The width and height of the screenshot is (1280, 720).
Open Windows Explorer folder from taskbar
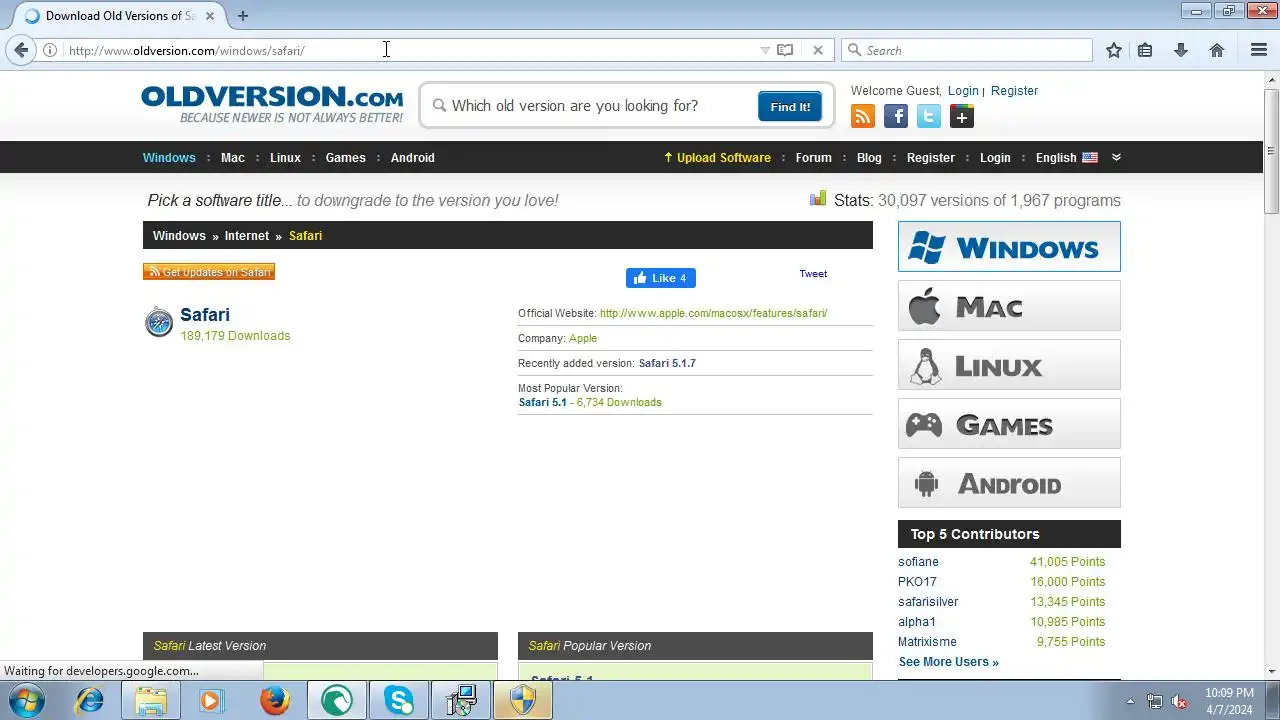point(151,700)
